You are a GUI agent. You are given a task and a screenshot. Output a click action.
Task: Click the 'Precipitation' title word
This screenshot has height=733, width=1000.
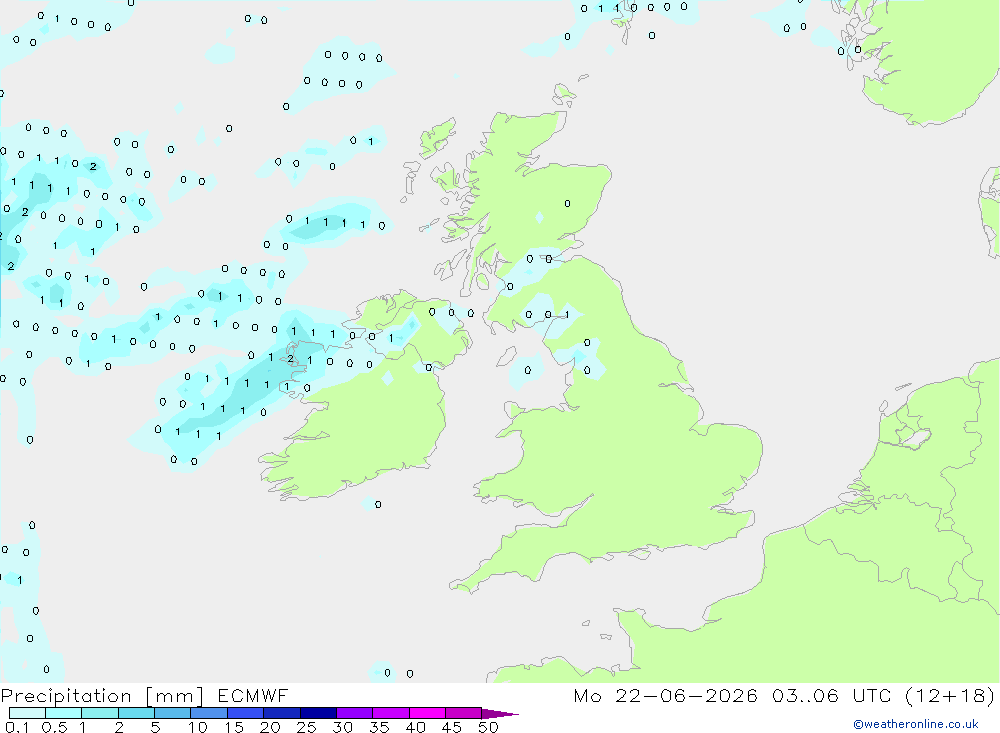(x=66, y=696)
